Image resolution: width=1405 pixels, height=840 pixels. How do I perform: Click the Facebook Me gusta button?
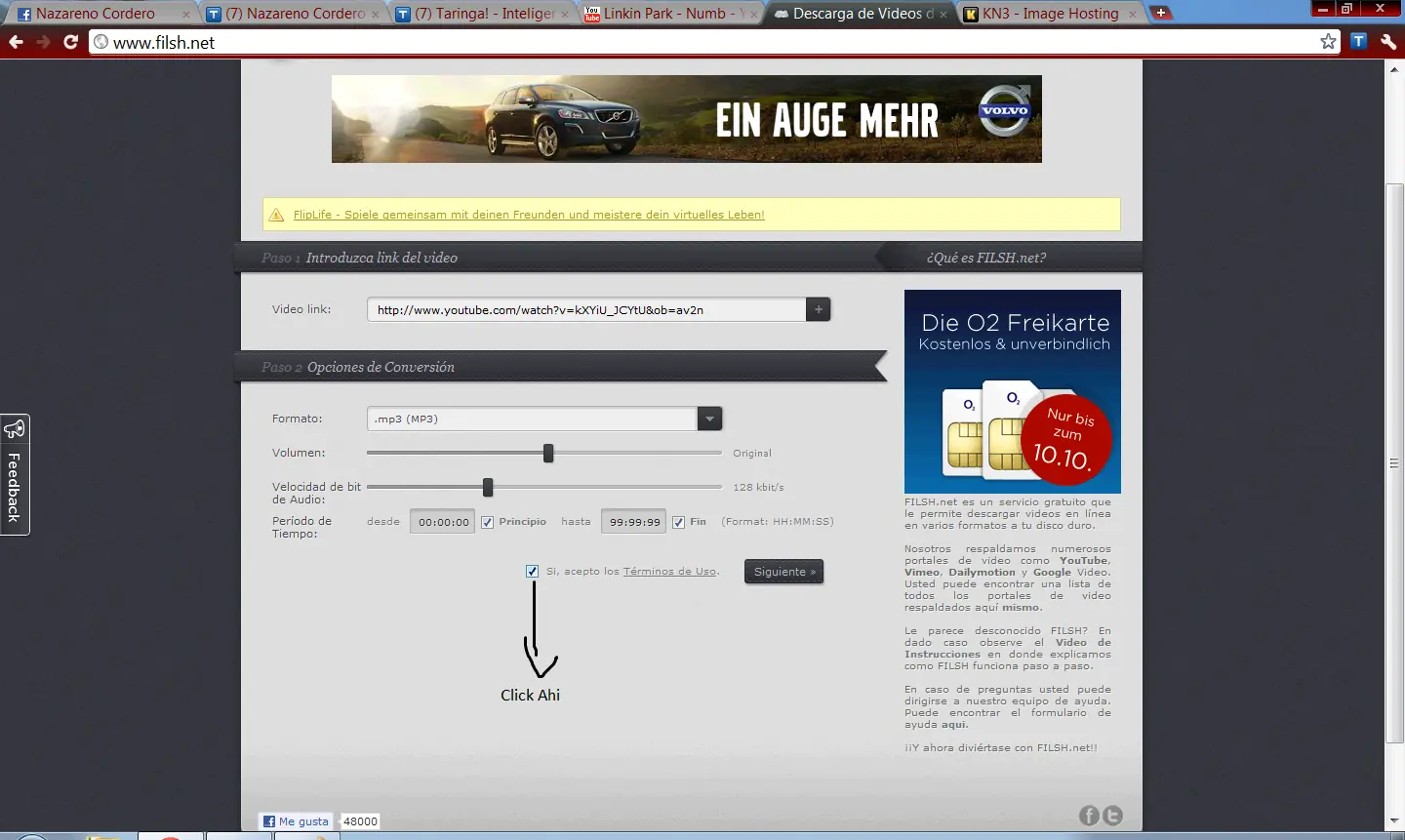[296, 821]
